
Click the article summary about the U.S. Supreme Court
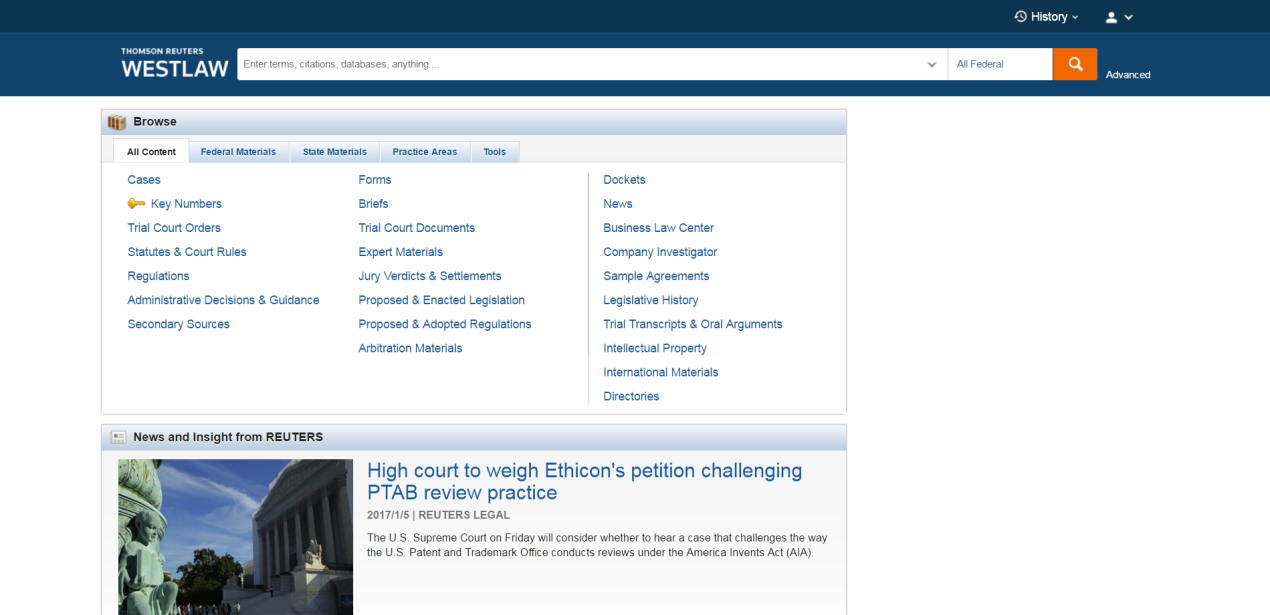pos(597,545)
